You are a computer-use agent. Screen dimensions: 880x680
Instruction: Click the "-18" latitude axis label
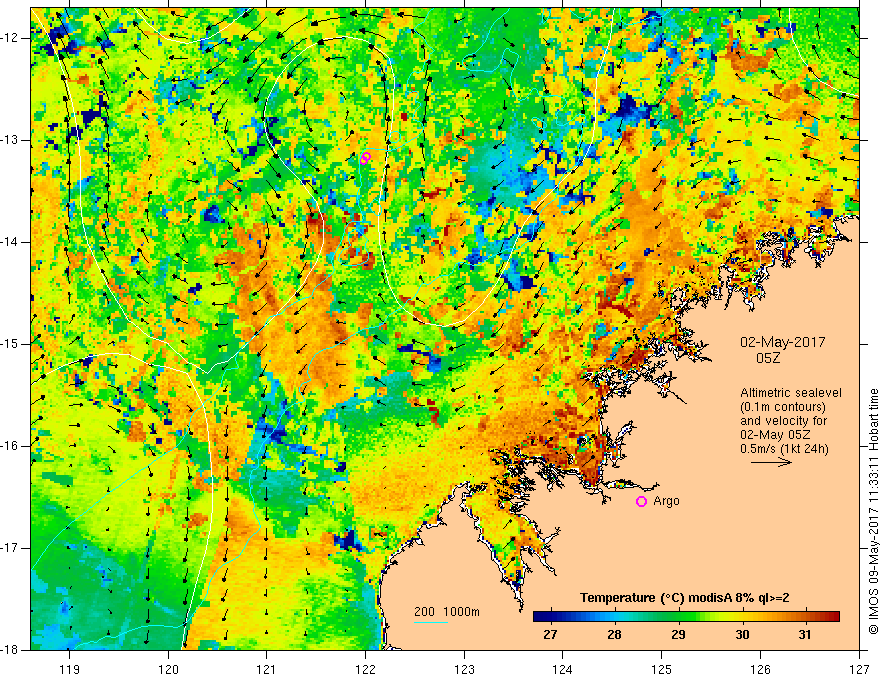pos(11,649)
